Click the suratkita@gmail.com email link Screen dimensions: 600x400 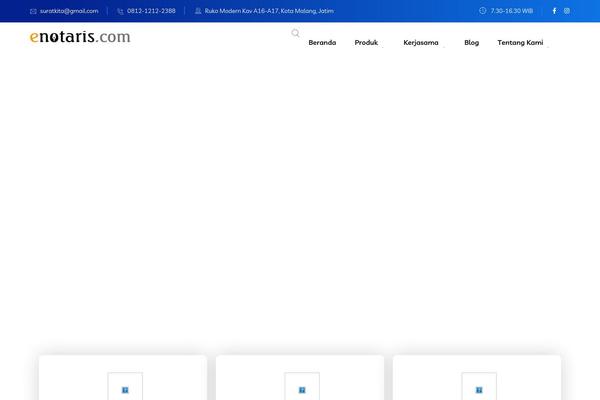(69, 11)
